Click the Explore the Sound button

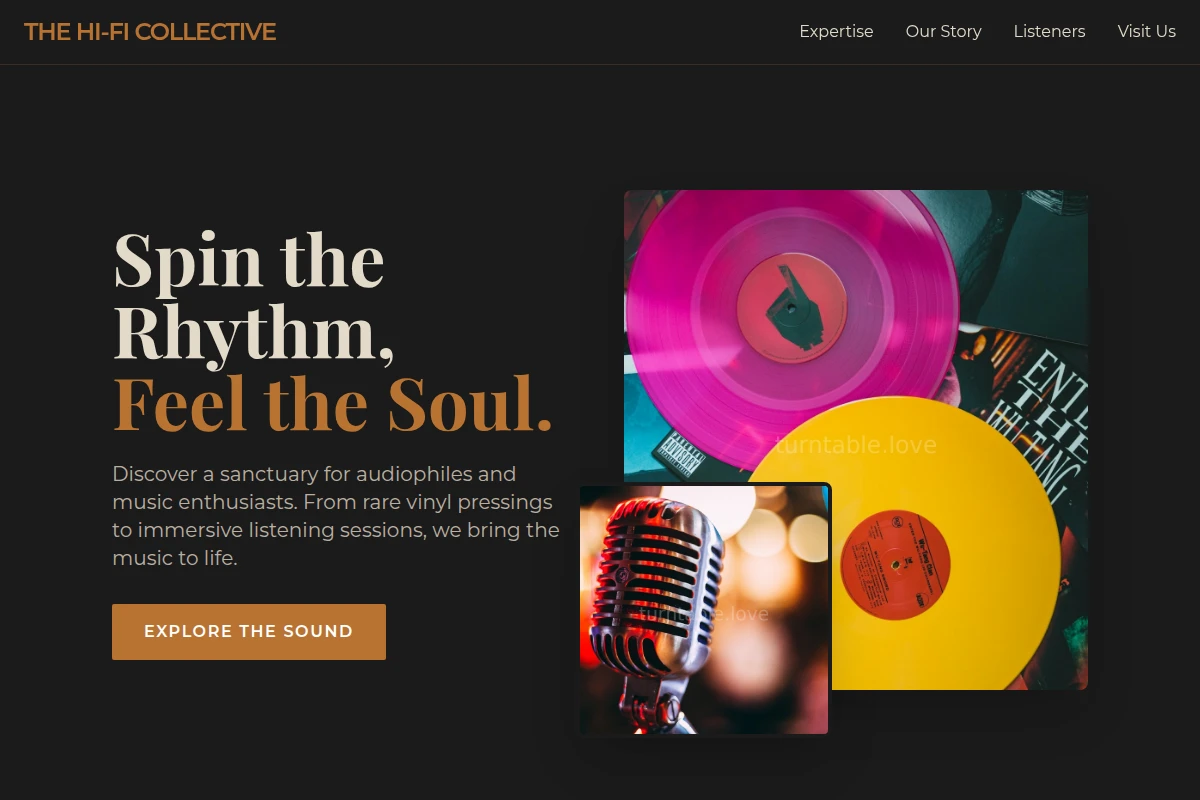pos(249,632)
